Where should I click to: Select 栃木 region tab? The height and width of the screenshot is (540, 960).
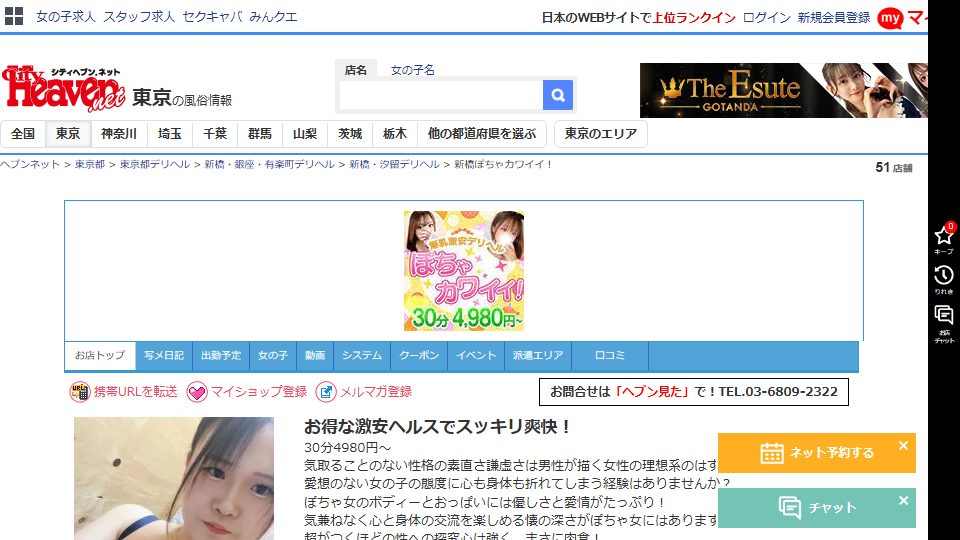coord(395,133)
